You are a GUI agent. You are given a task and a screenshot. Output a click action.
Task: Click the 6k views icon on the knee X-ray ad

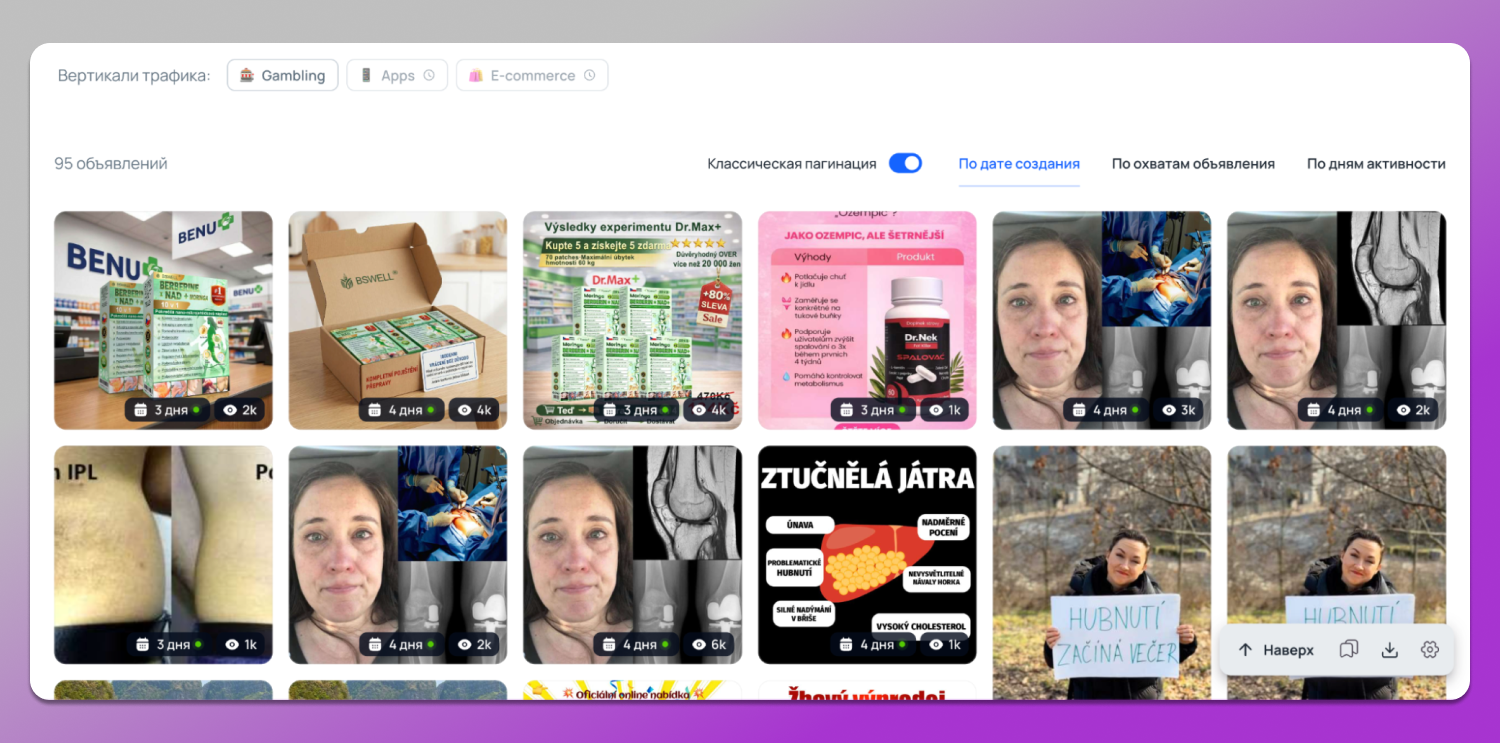pyautogui.click(x=697, y=644)
